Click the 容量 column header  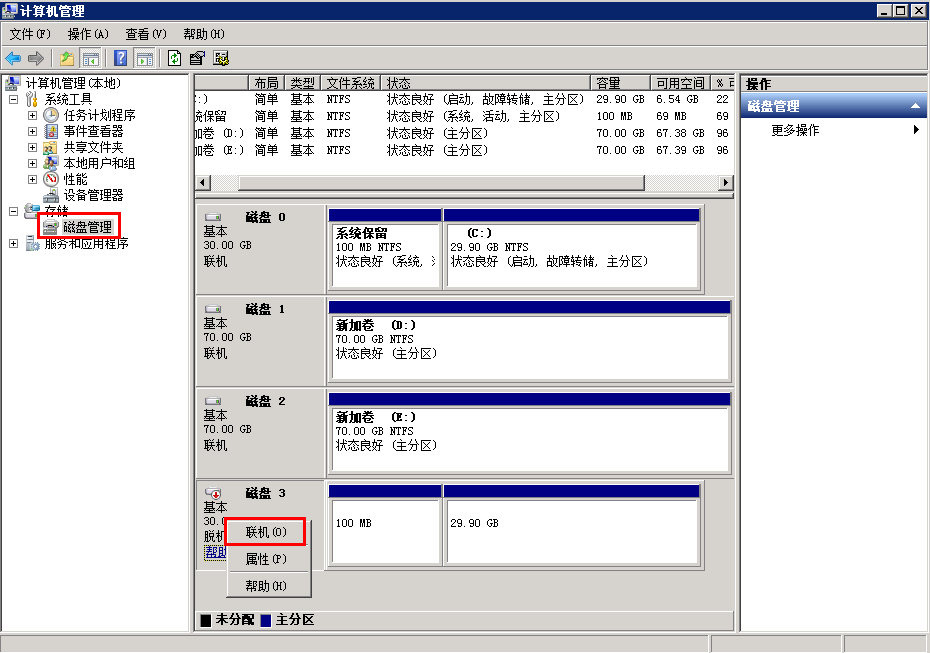click(608, 83)
